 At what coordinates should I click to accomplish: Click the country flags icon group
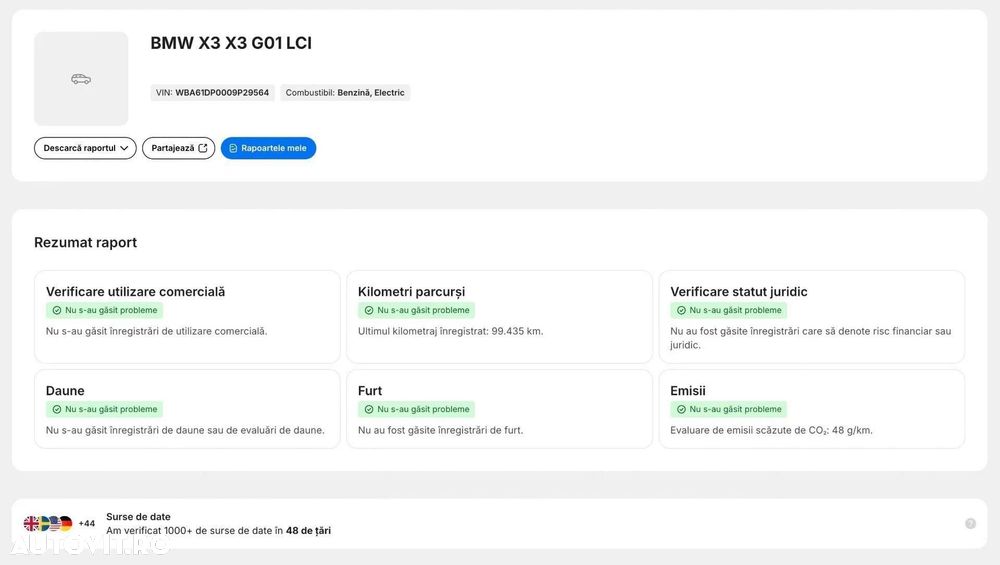click(48, 524)
